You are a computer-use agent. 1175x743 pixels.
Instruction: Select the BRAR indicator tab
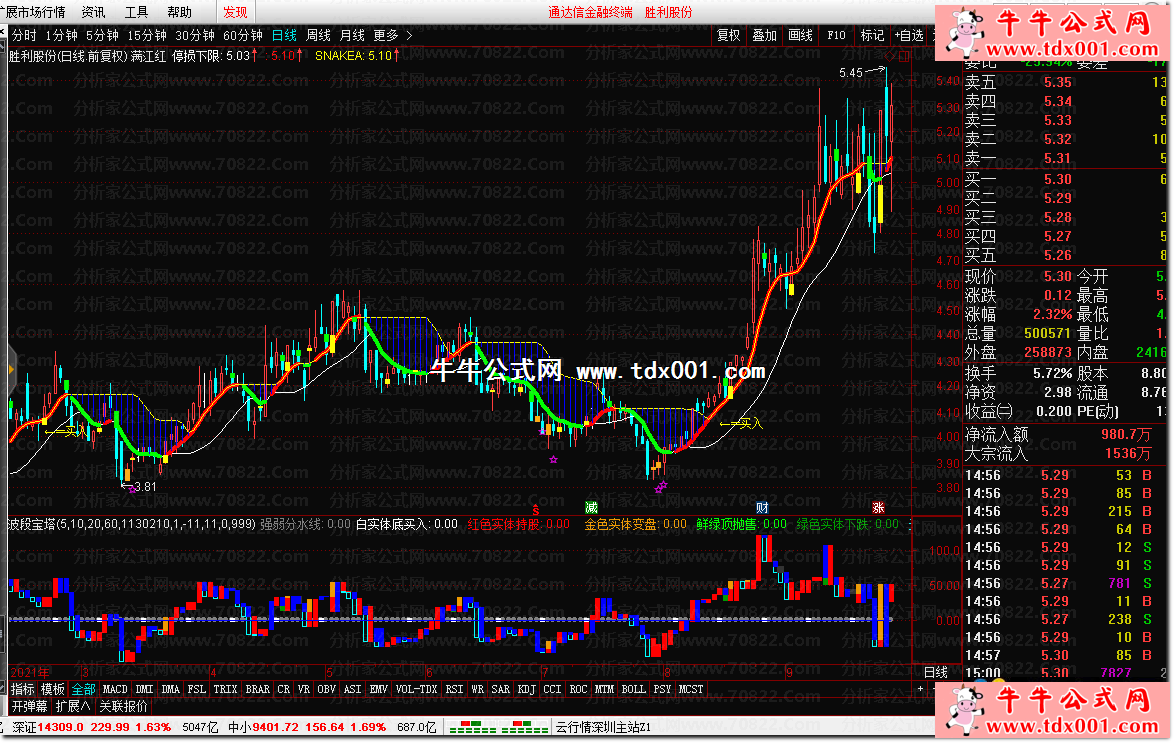[257, 689]
